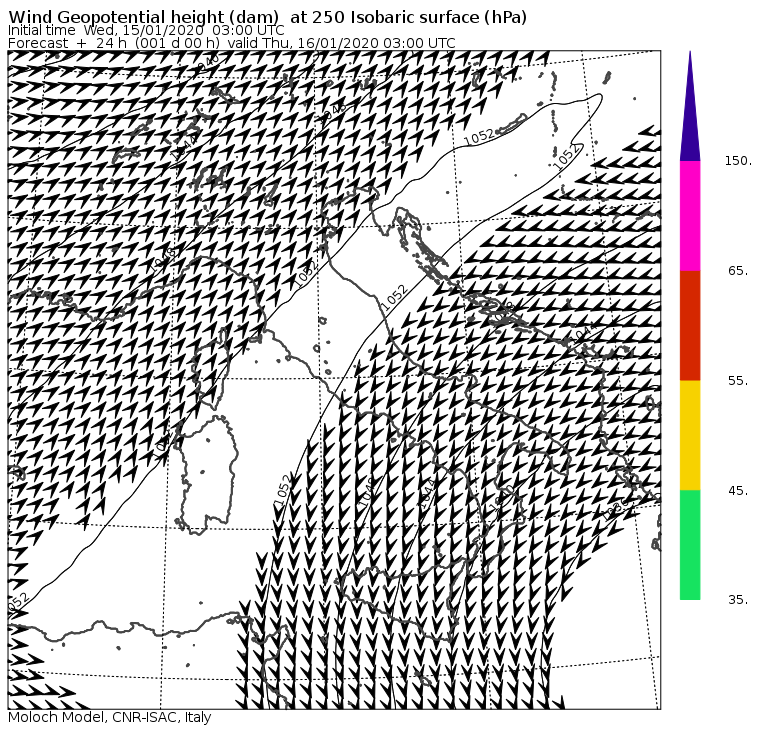Click the Sardinia island outline on the map
760x731 pixels.
(x=208, y=475)
